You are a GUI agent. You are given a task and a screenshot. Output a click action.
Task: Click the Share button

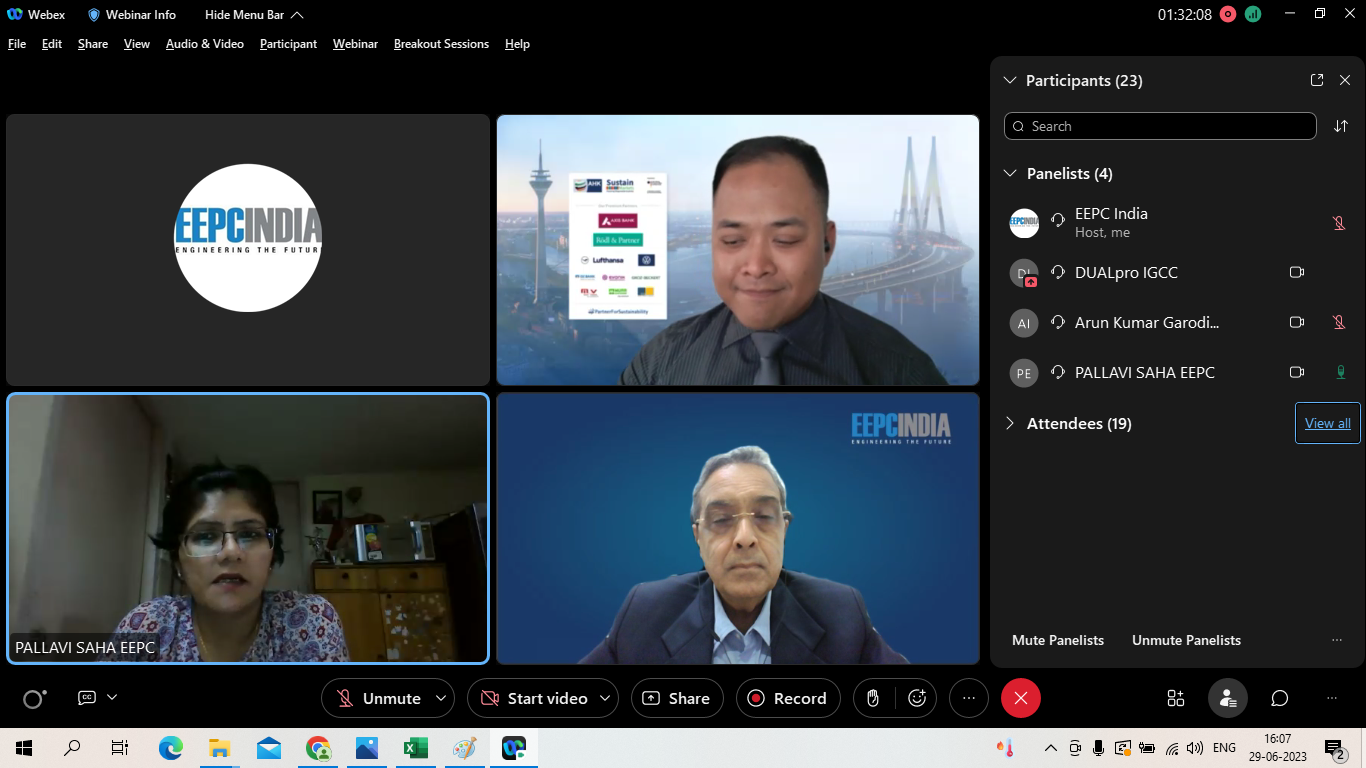pyautogui.click(x=677, y=698)
